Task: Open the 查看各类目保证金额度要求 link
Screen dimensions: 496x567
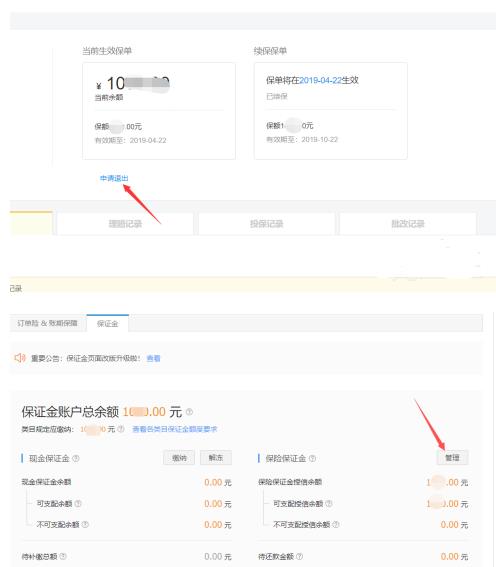Action: click(x=175, y=429)
